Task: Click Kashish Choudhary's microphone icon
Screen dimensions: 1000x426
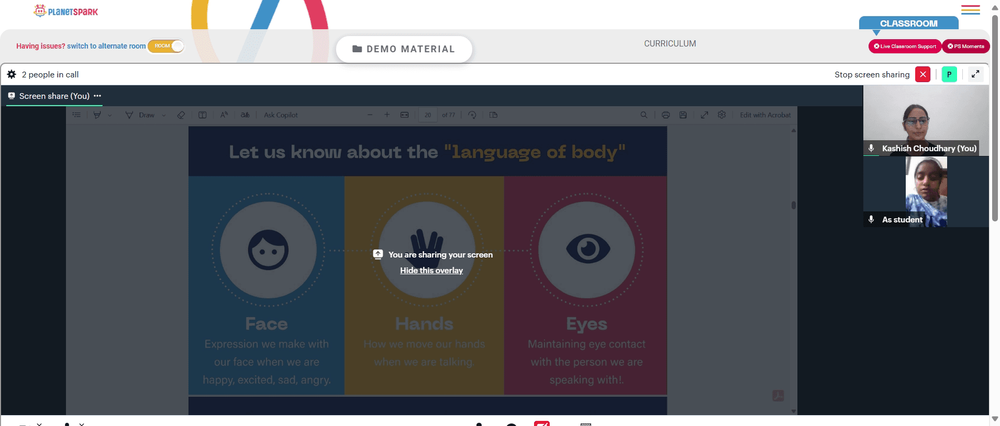Action: coord(871,148)
